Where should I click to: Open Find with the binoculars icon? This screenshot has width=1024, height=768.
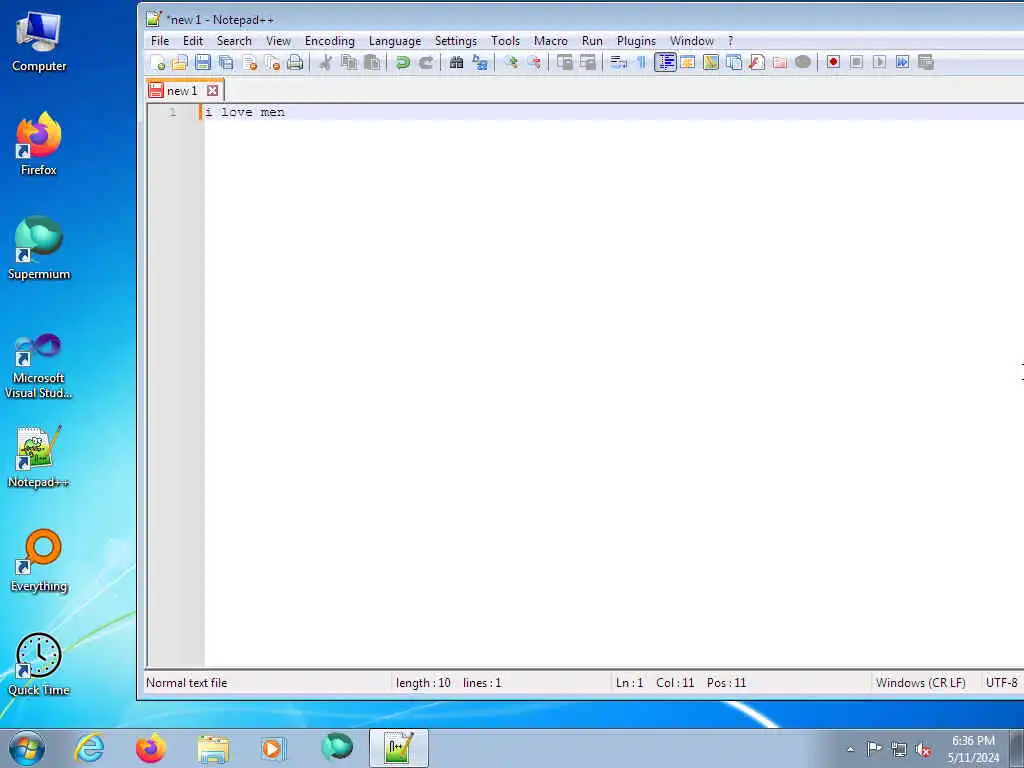tap(456, 63)
